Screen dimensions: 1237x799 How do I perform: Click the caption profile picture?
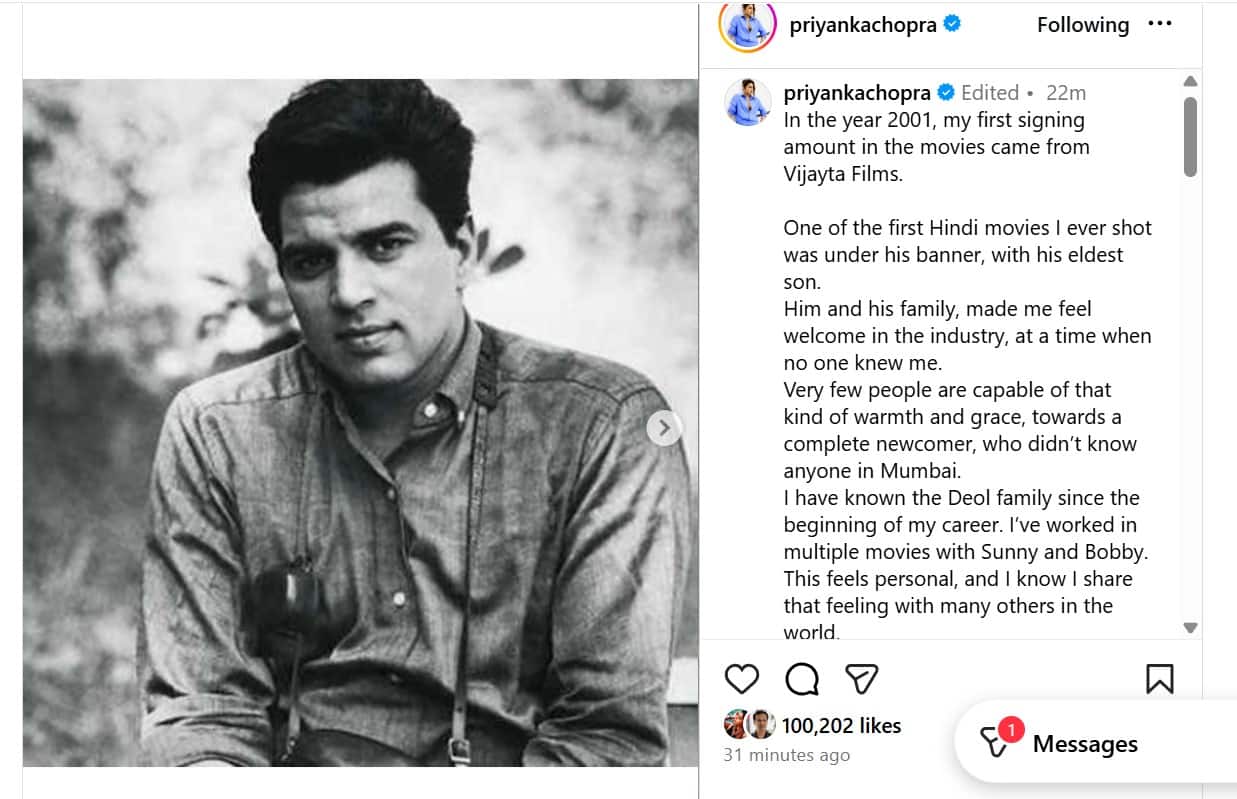[x=748, y=101]
